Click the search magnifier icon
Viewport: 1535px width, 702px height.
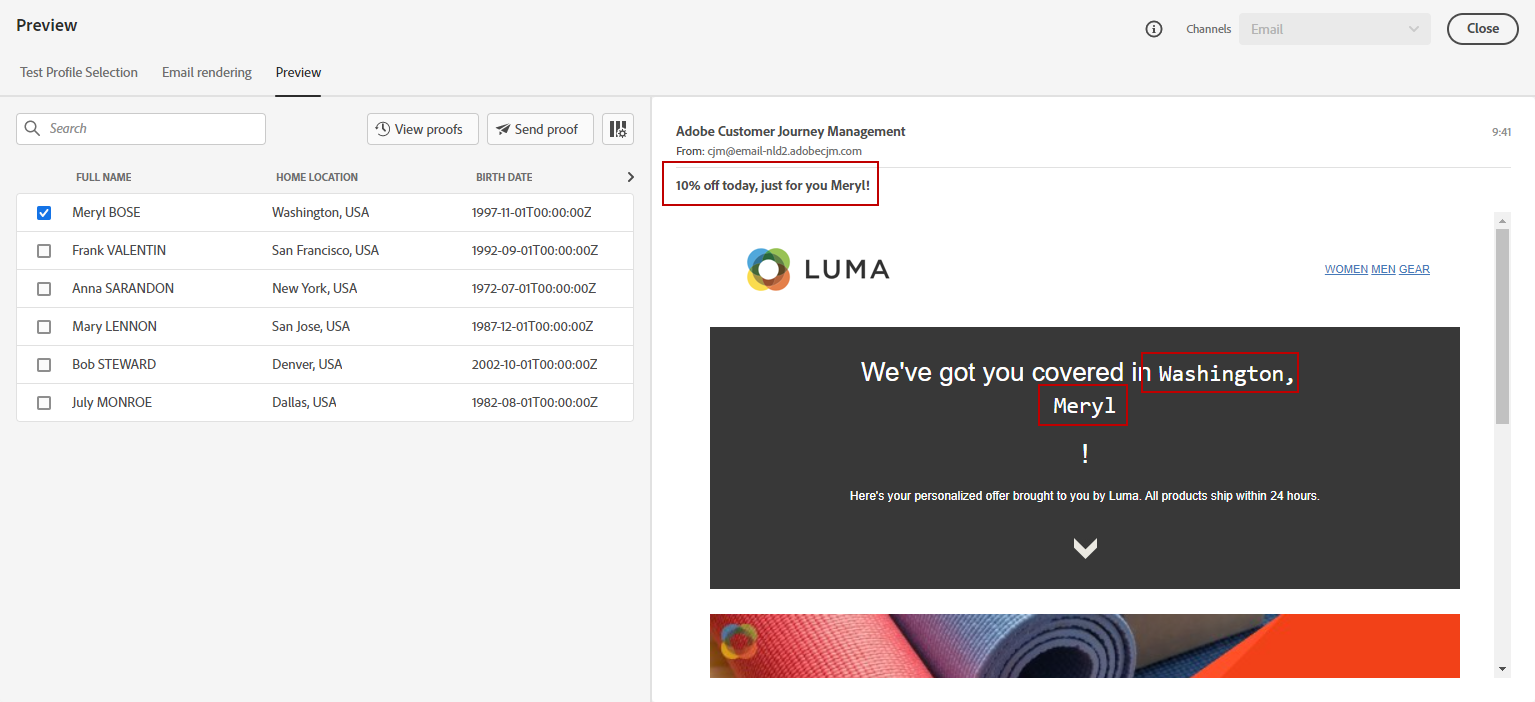coord(33,128)
